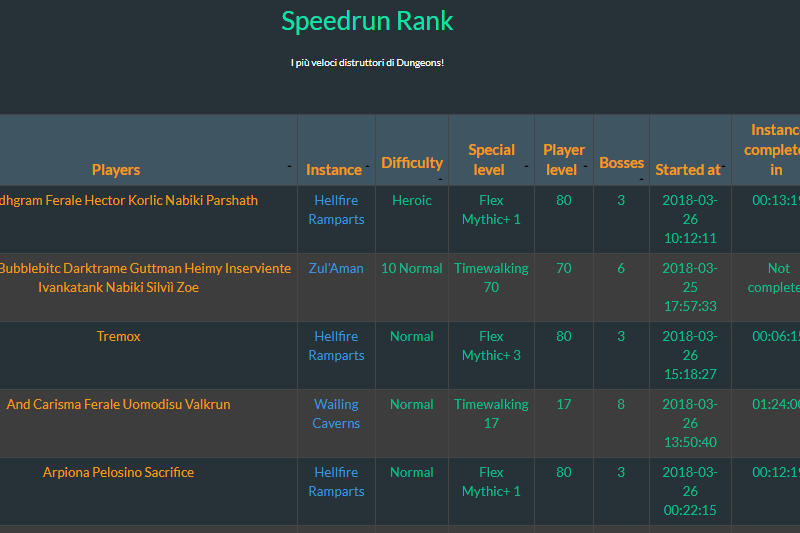Click the player name Tremox
Image resolution: width=800 pixels, height=533 pixels.
(119, 336)
